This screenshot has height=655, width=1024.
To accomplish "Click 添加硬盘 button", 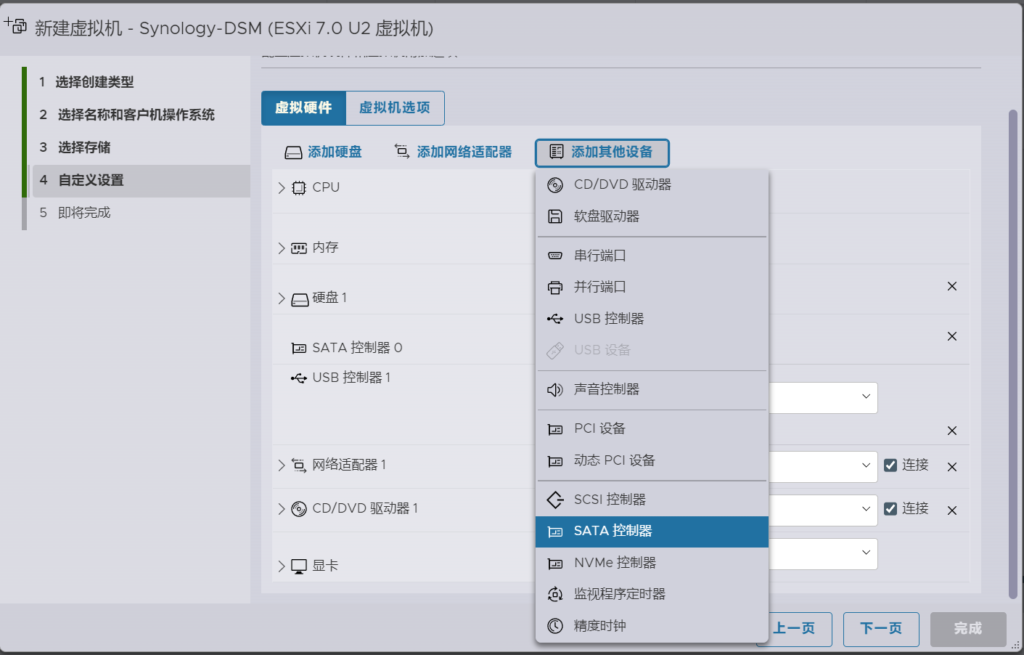I will tap(323, 152).
